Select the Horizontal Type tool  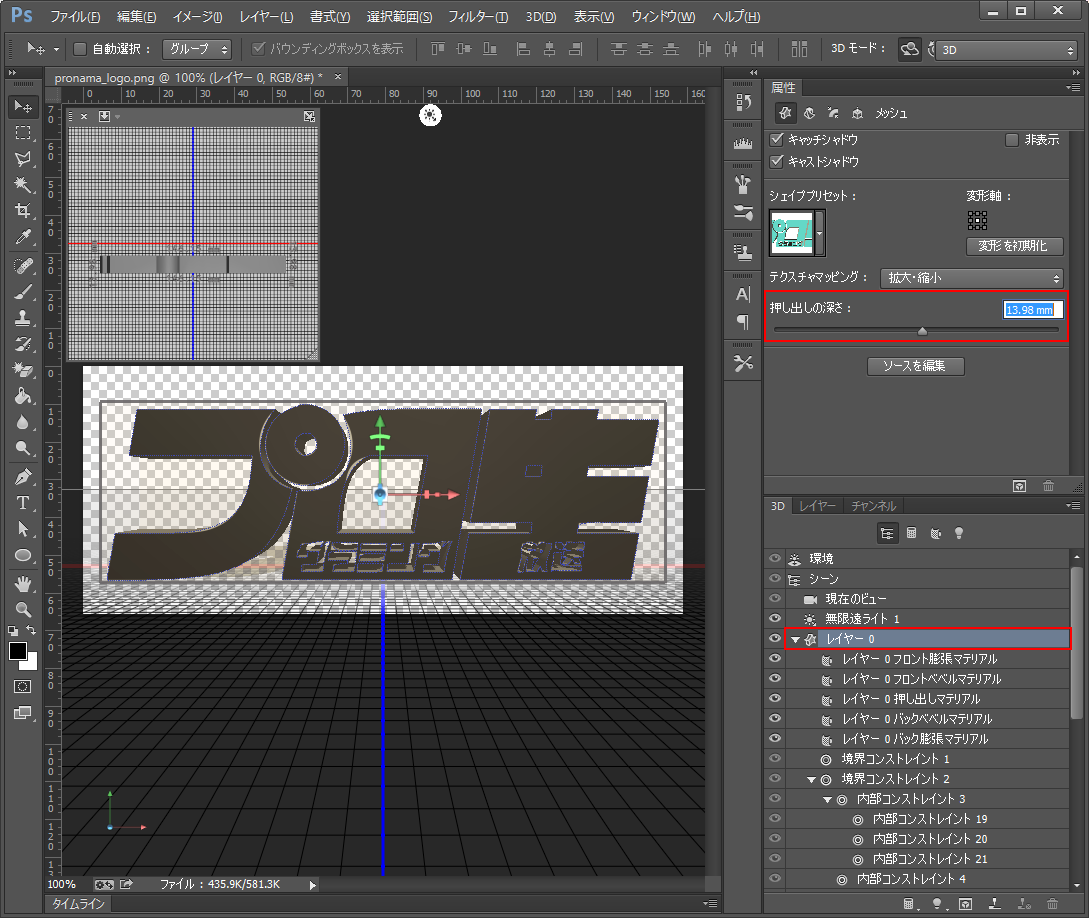coord(22,503)
